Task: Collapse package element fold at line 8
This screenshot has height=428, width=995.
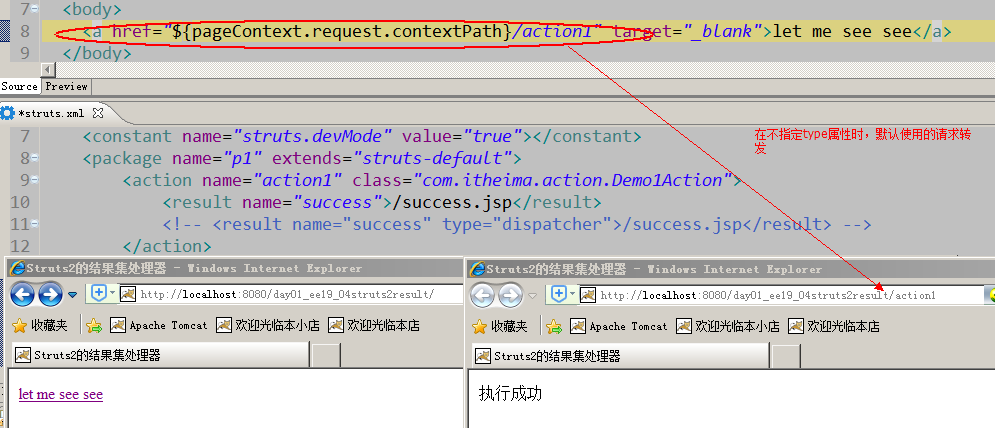Action: tap(34, 157)
